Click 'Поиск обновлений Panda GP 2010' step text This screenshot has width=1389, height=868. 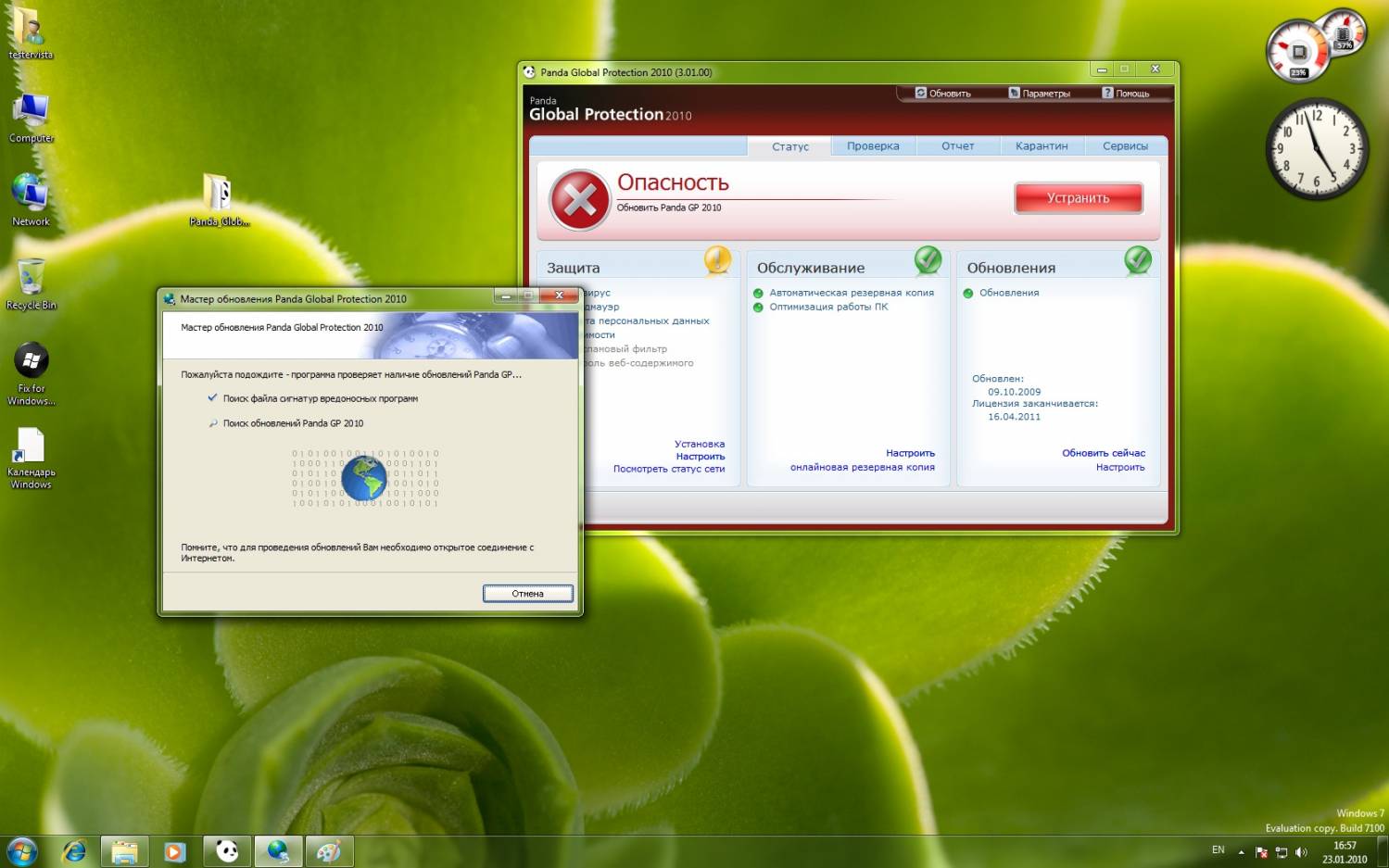pyautogui.click(x=293, y=423)
